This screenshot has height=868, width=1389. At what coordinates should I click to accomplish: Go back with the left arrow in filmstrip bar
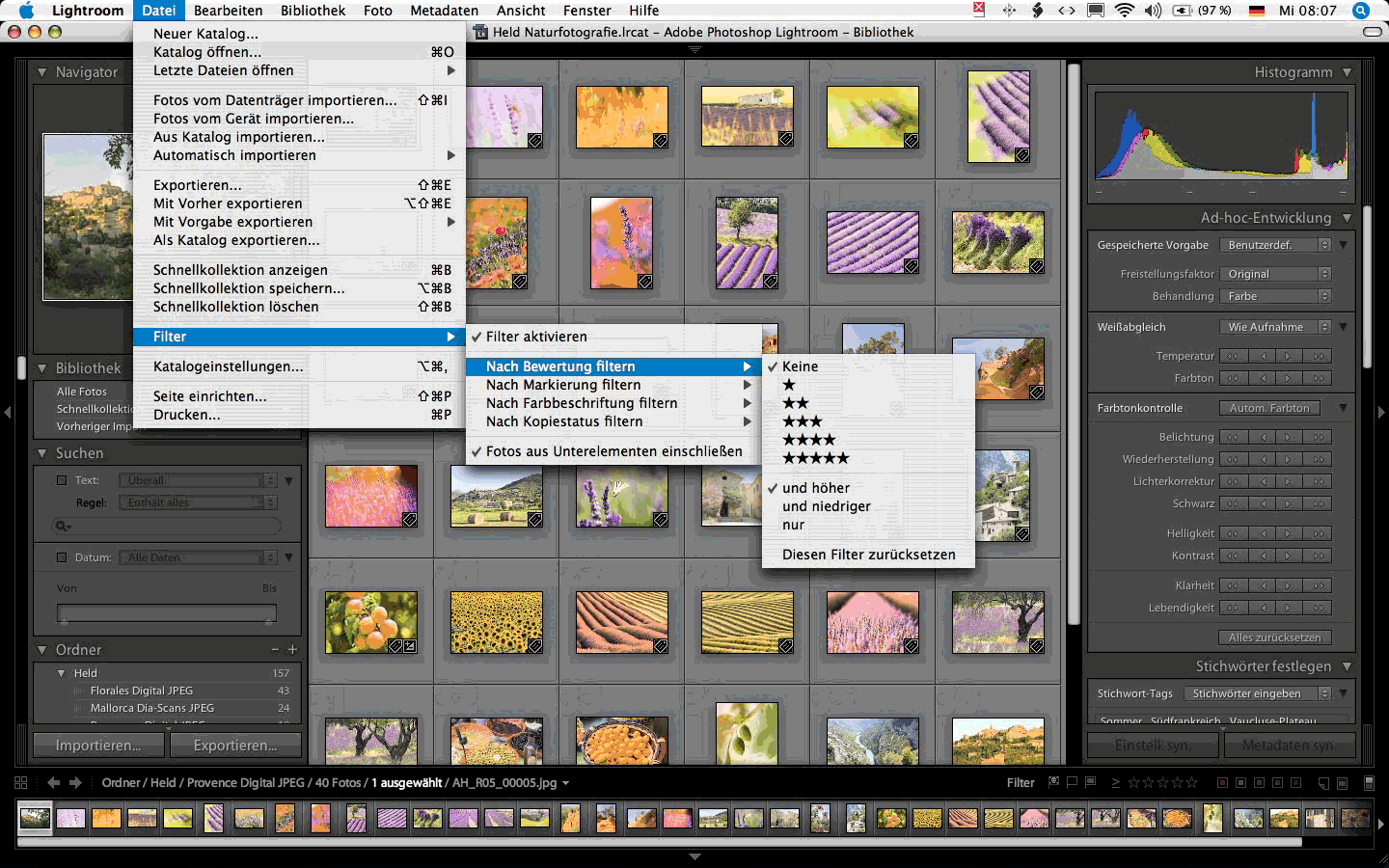(x=54, y=783)
